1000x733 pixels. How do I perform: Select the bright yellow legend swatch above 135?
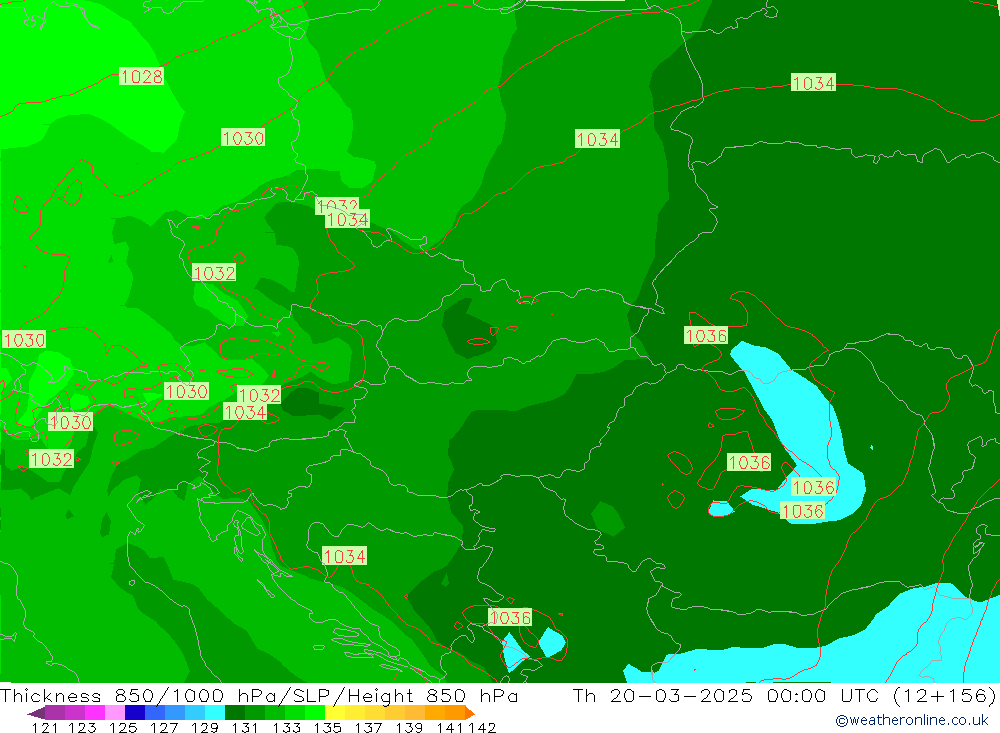335,713
